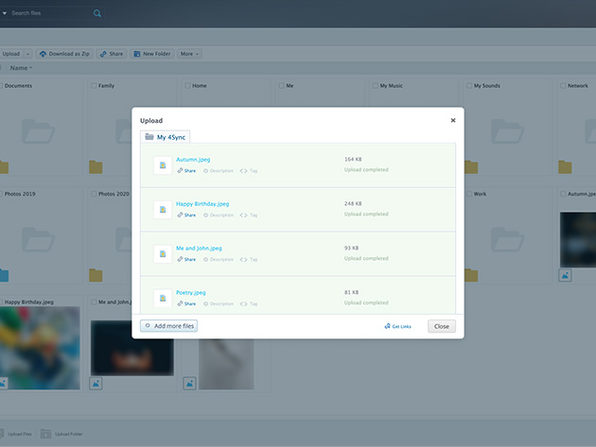
Task: Add a description to Happy Birthday.jpeg
Action: tap(218, 215)
